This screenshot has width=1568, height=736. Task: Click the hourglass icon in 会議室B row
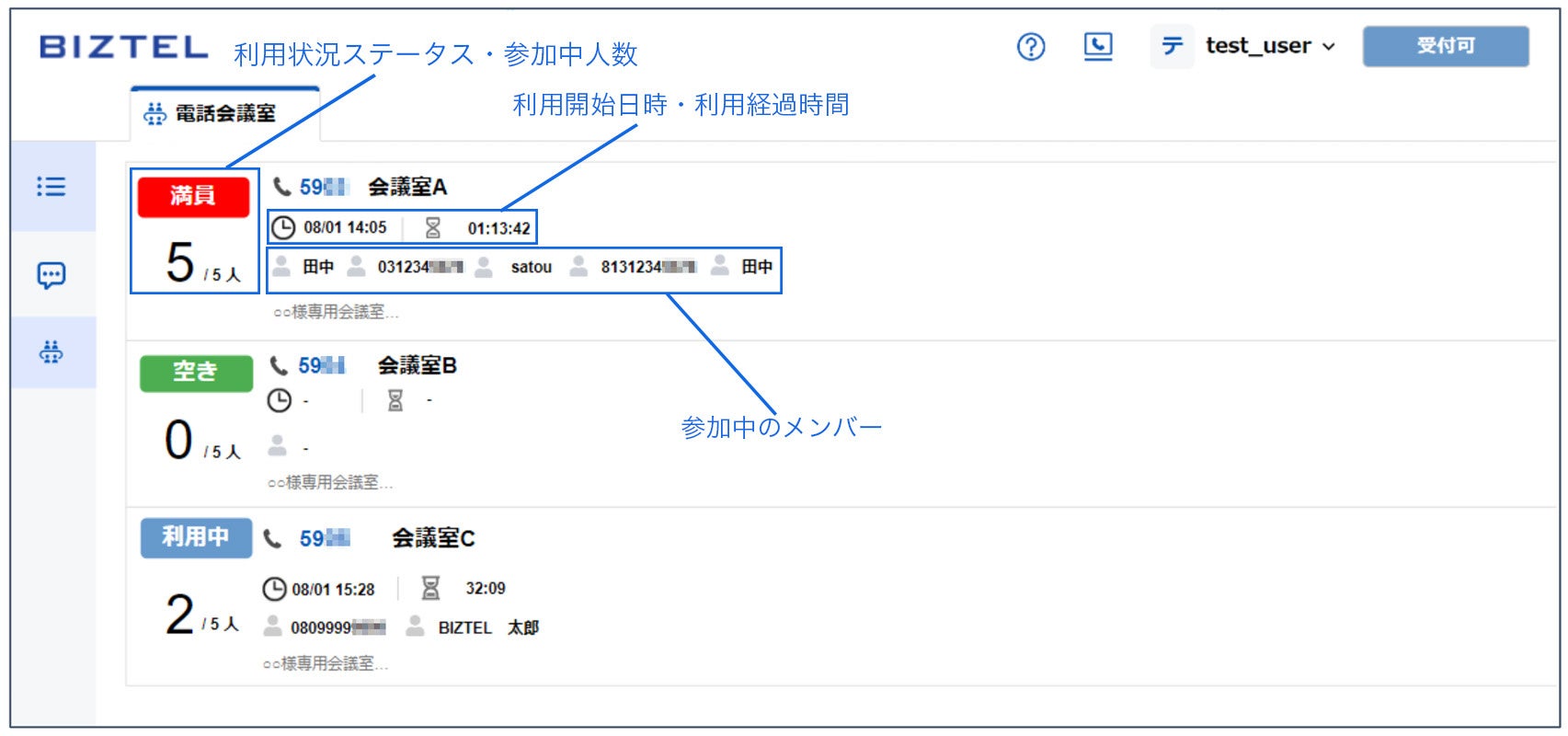[395, 400]
